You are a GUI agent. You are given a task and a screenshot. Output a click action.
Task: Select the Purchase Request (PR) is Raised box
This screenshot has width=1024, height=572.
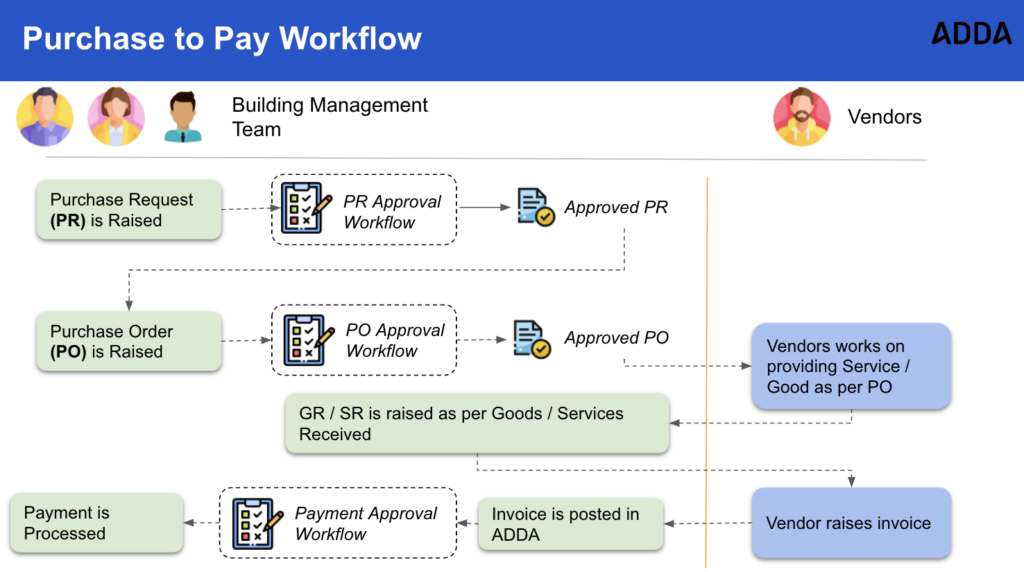point(129,210)
